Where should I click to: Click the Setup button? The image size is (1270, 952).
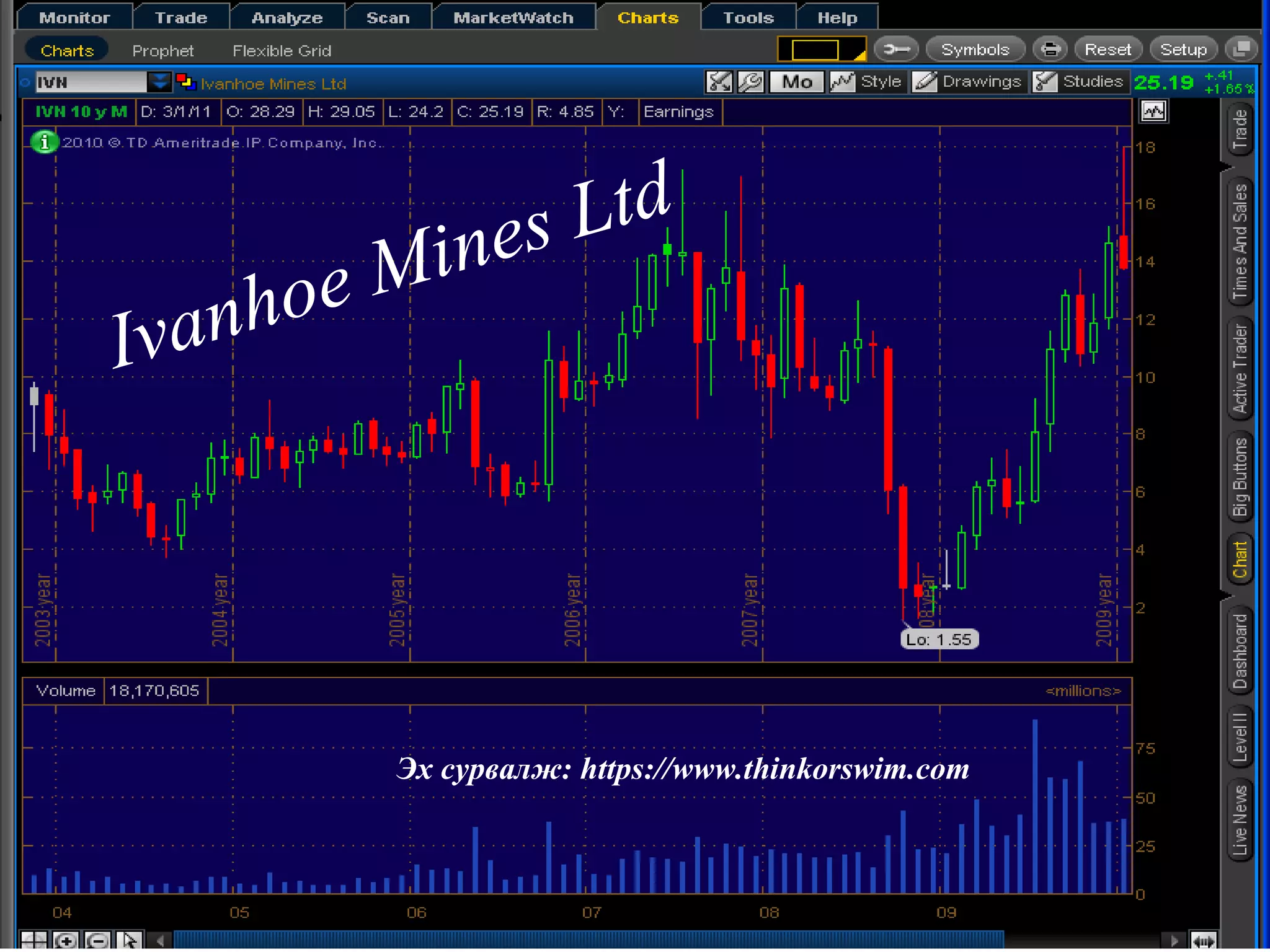[x=1183, y=49]
